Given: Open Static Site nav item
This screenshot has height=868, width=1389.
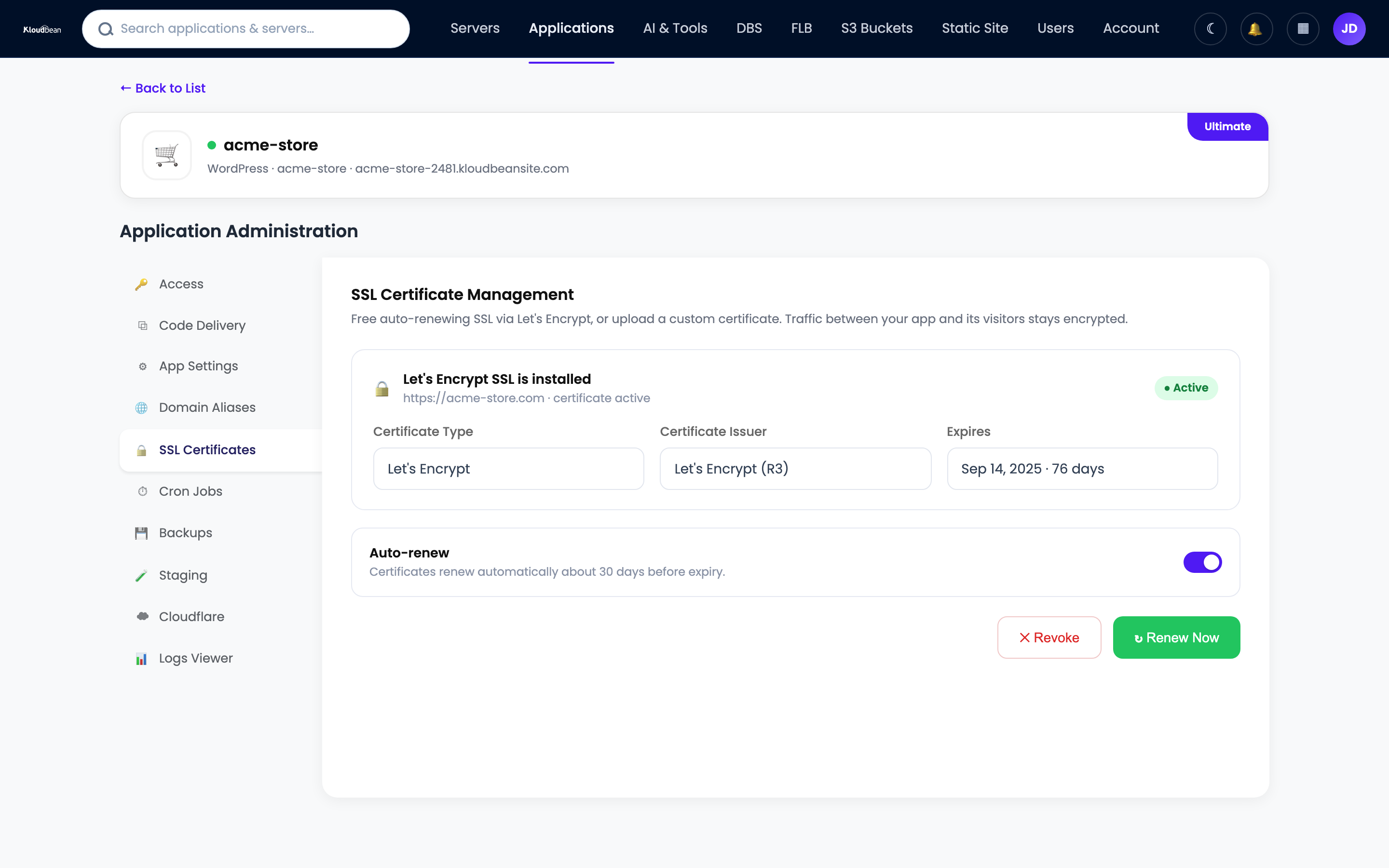Looking at the screenshot, I should [x=975, y=28].
